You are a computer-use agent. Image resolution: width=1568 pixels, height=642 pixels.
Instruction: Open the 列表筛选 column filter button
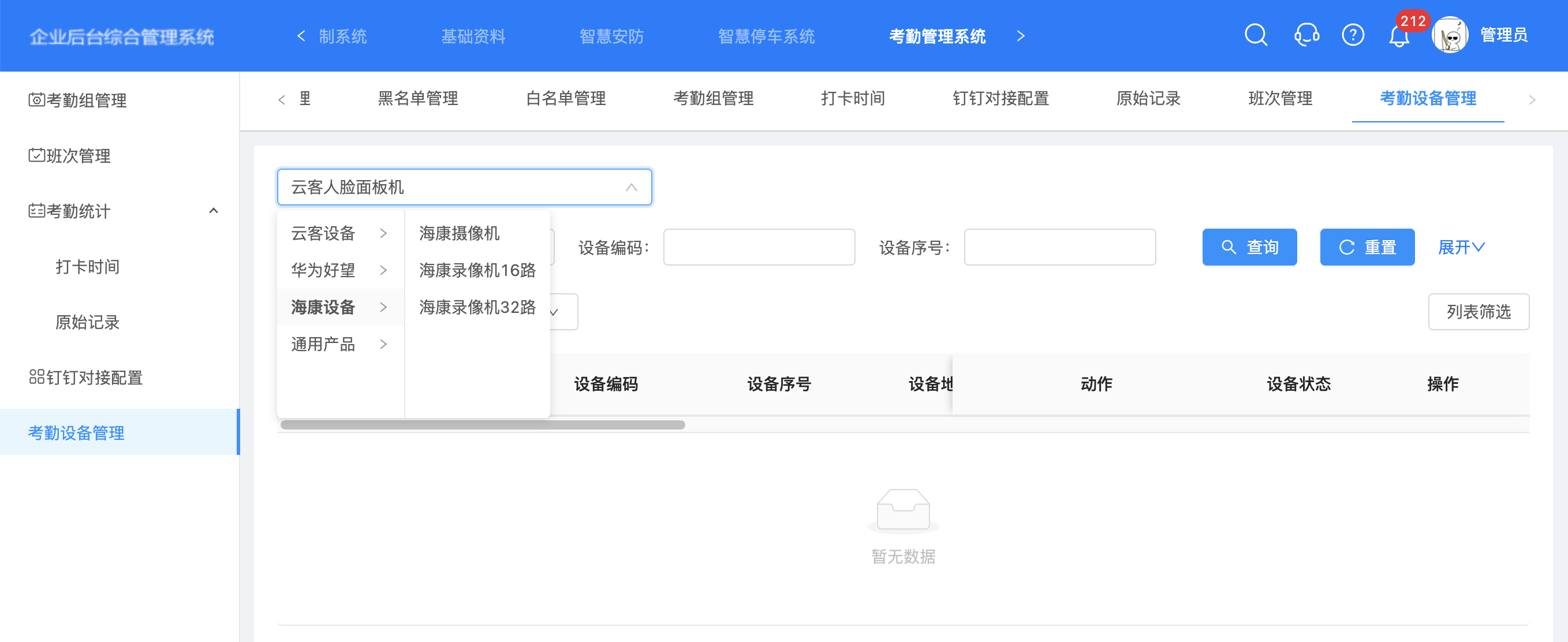(x=1479, y=312)
